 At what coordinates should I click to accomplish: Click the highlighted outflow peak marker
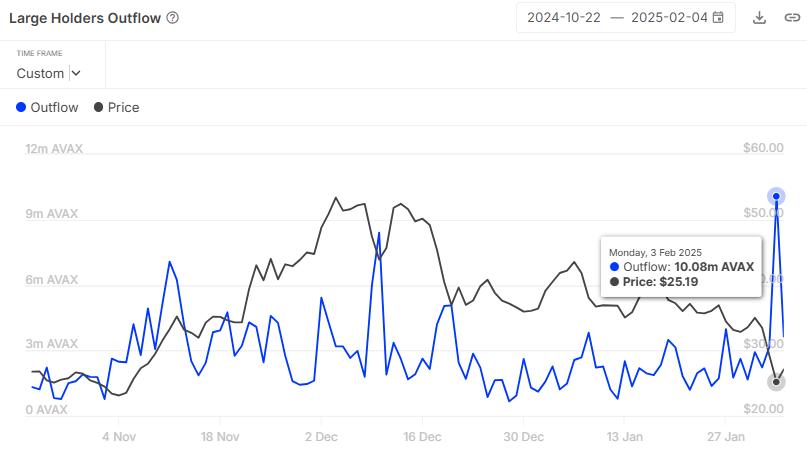776,196
